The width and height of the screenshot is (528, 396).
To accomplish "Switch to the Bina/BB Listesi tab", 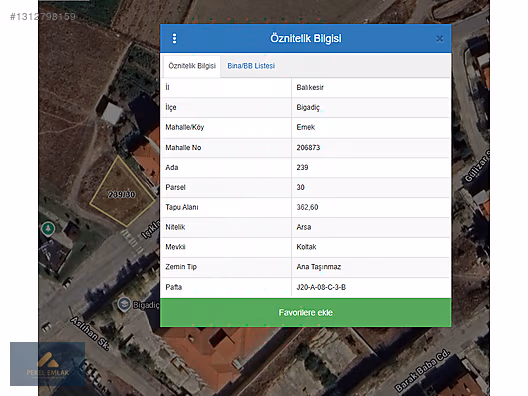I will tap(251, 66).
